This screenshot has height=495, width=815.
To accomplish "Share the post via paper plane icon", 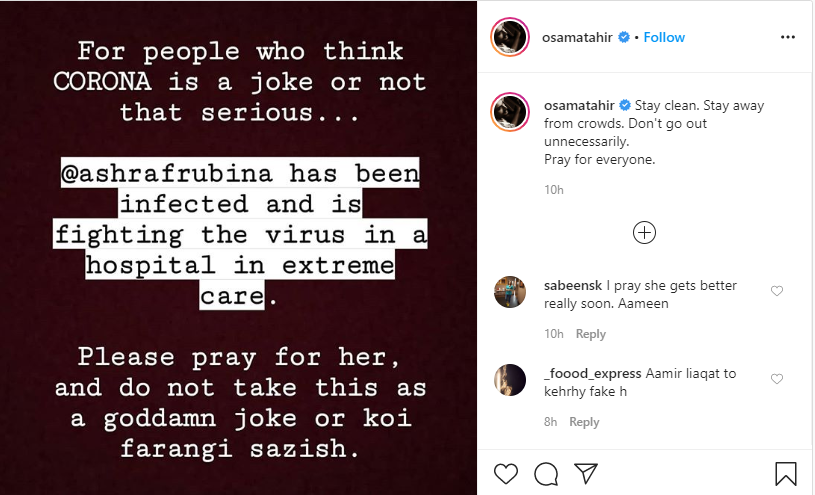I will [586, 472].
